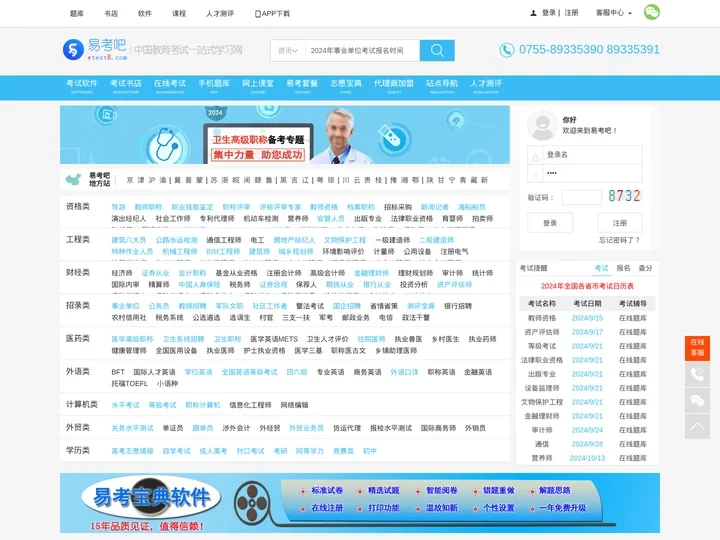The height and width of the screenshot is (540, 720).
Task: Switch to the 考试 tab in 考试提醒
Action: point(601,268)
